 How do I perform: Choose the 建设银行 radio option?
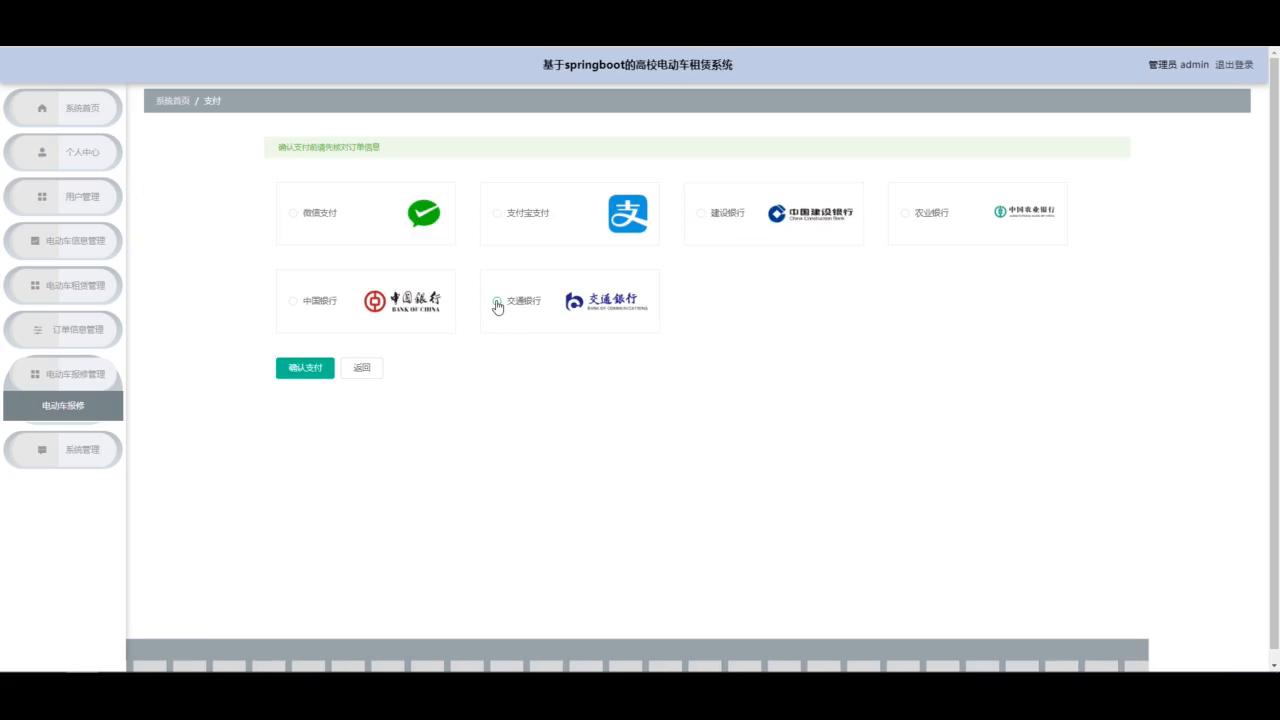701,213
